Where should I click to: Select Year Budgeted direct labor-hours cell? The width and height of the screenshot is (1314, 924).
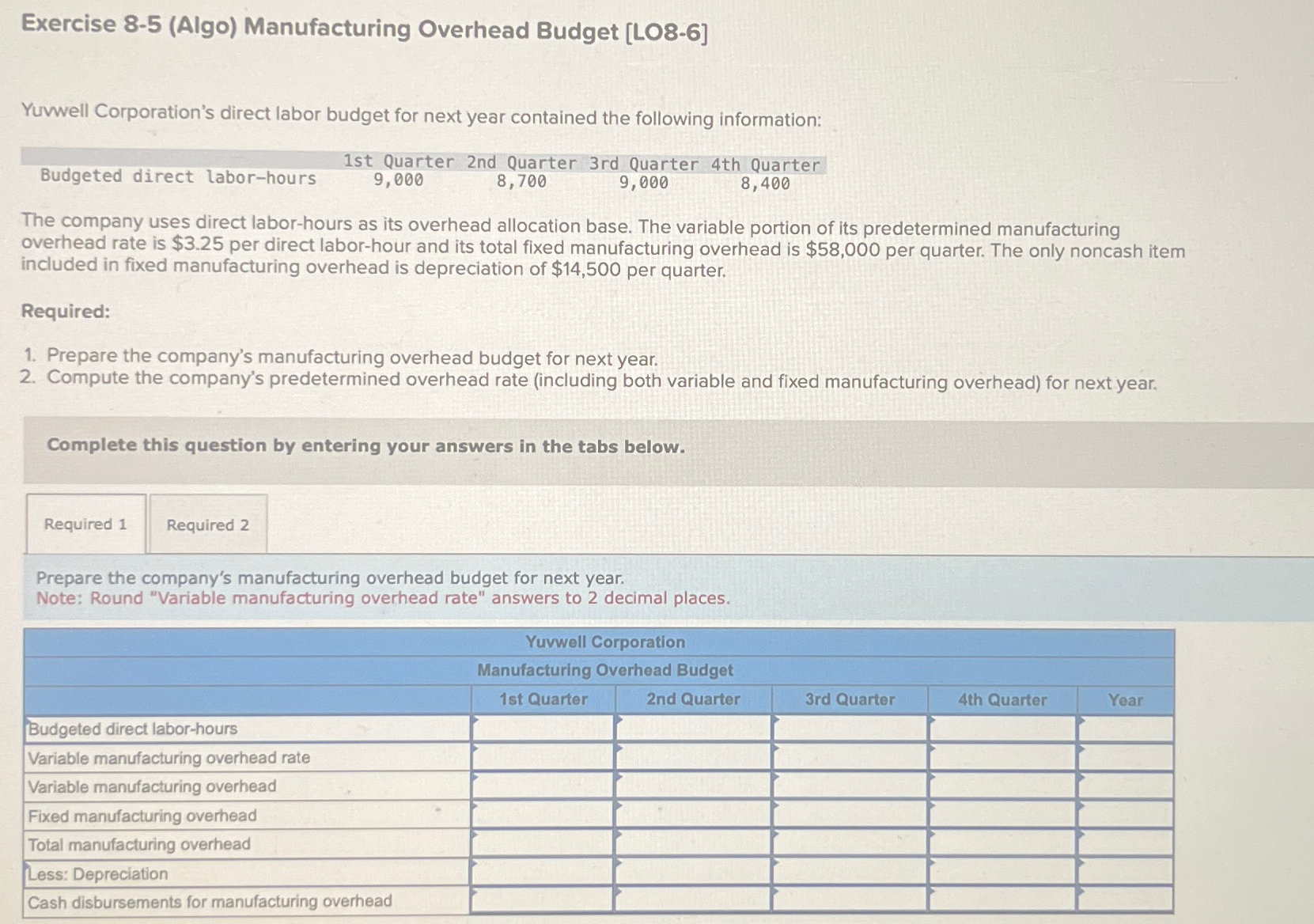click(1125, 729)
